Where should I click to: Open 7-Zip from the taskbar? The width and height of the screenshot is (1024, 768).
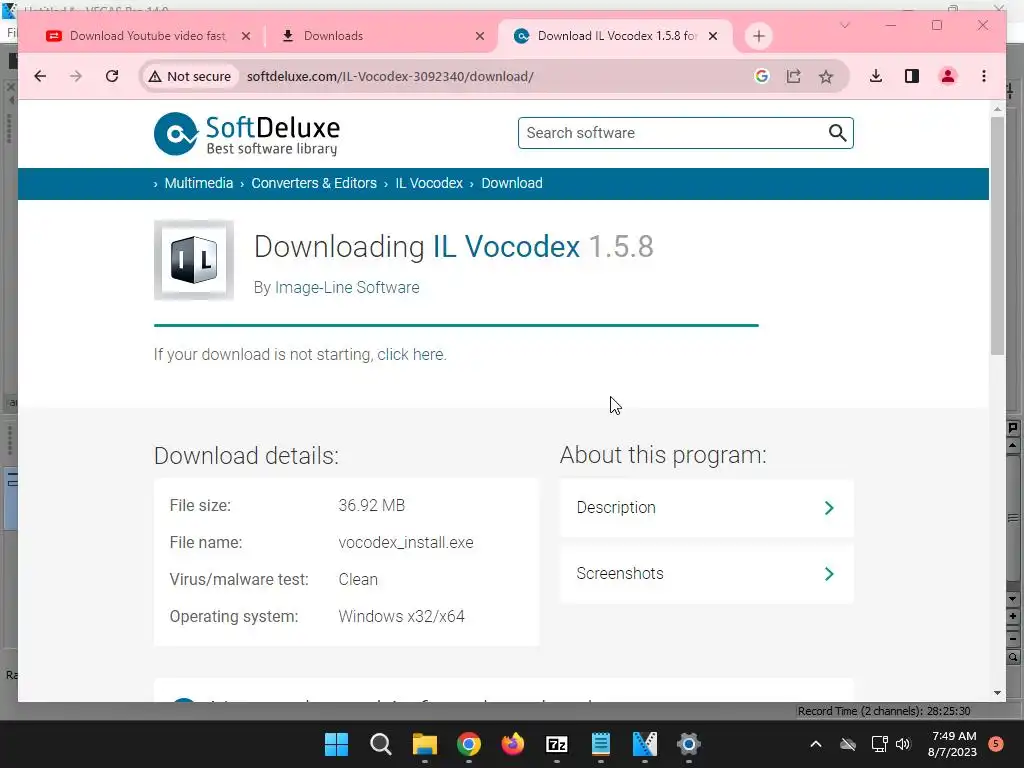point(556,744)
